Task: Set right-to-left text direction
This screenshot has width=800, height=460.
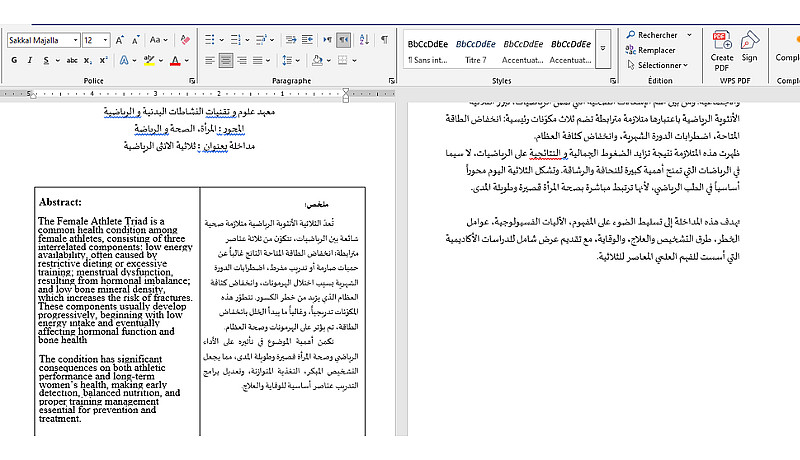Action: click(343, 40)
